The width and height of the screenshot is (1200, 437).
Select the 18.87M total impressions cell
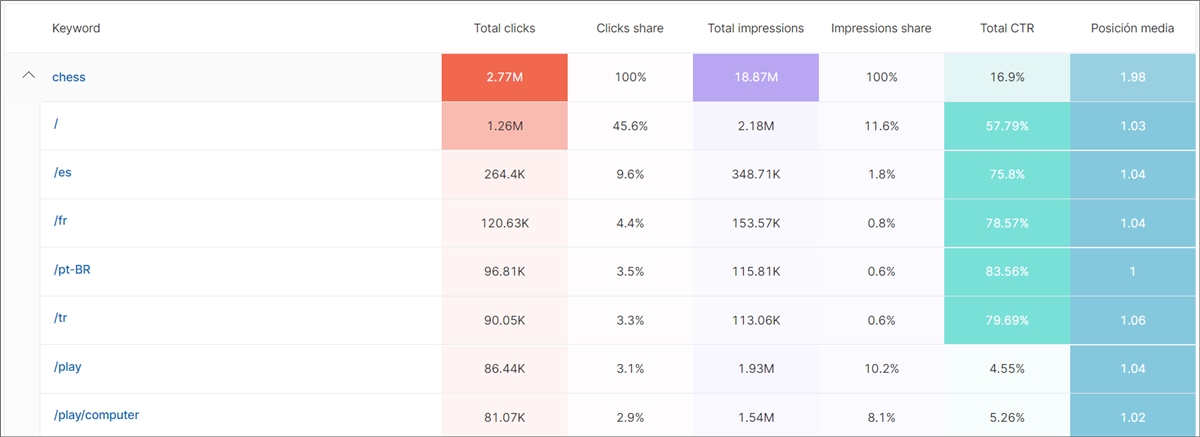coord(755,77)
